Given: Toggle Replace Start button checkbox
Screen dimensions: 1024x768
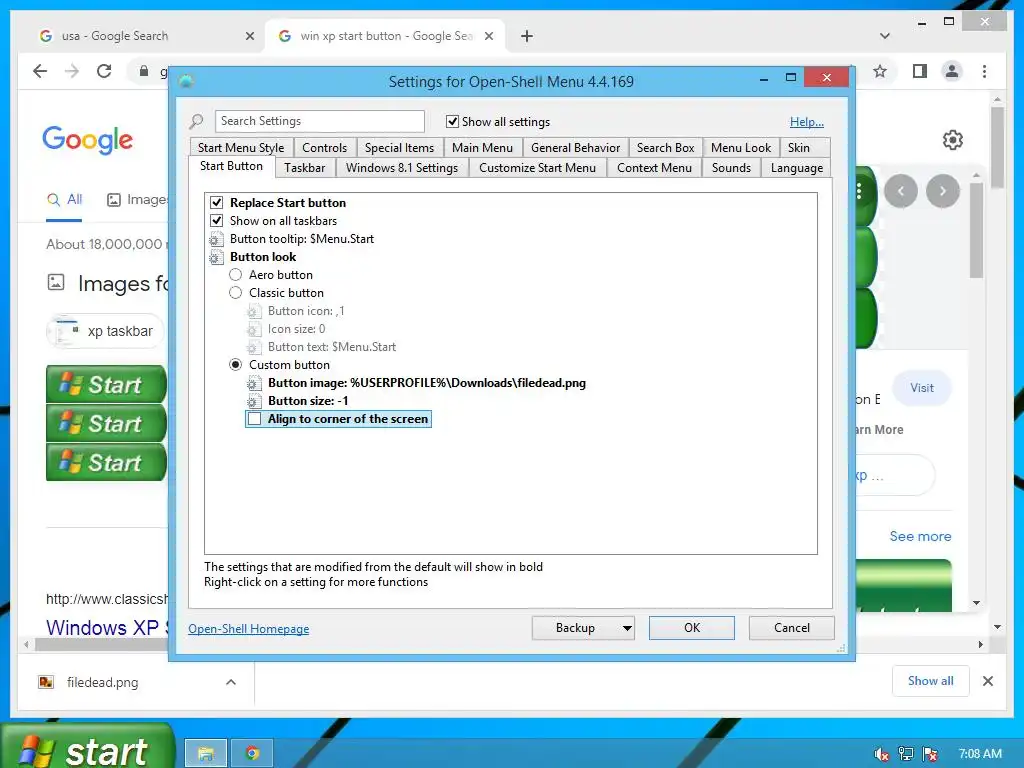Looking at the screenshot, I should 217,202.
